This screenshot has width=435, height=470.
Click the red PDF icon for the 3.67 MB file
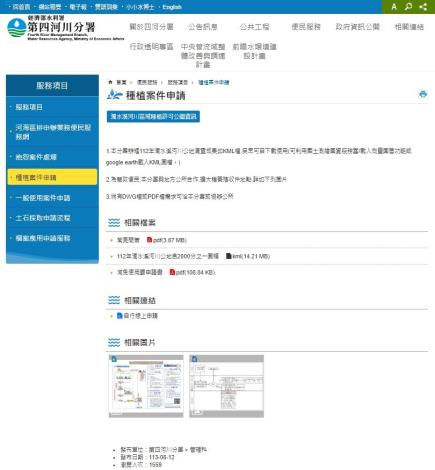click(149, 240)
